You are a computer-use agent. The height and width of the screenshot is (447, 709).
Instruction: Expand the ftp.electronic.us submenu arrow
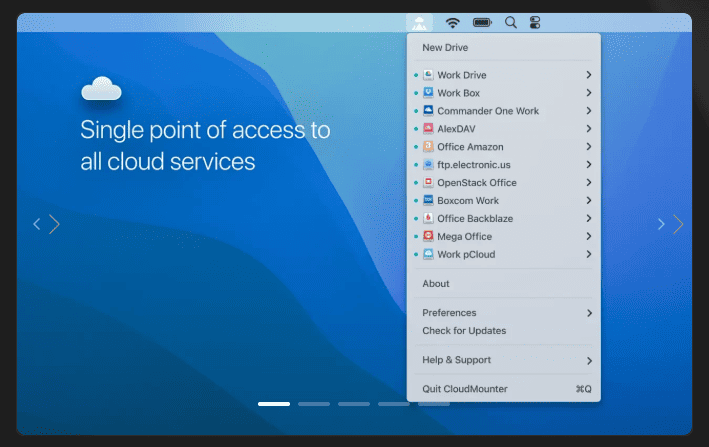[589, 165]
